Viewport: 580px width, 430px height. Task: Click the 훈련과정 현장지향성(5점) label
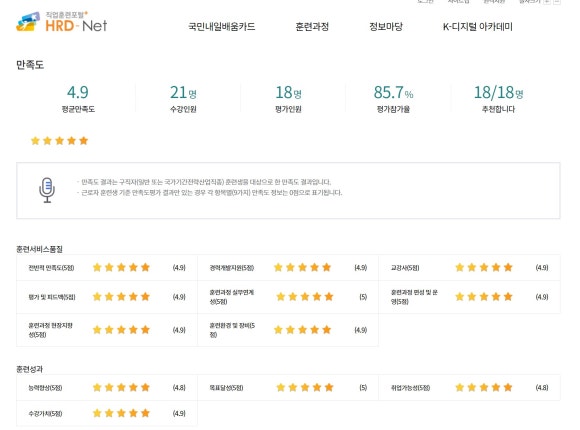(x=50, y=330)
